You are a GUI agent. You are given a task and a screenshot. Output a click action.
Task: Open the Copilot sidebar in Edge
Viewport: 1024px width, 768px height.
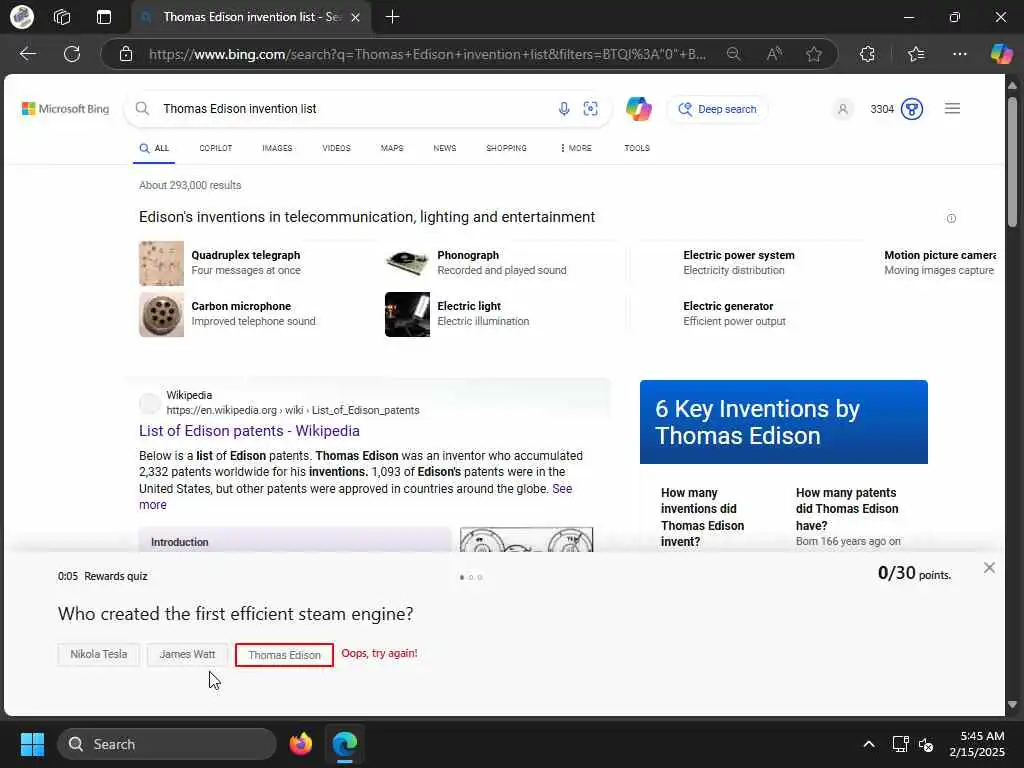1001,54
